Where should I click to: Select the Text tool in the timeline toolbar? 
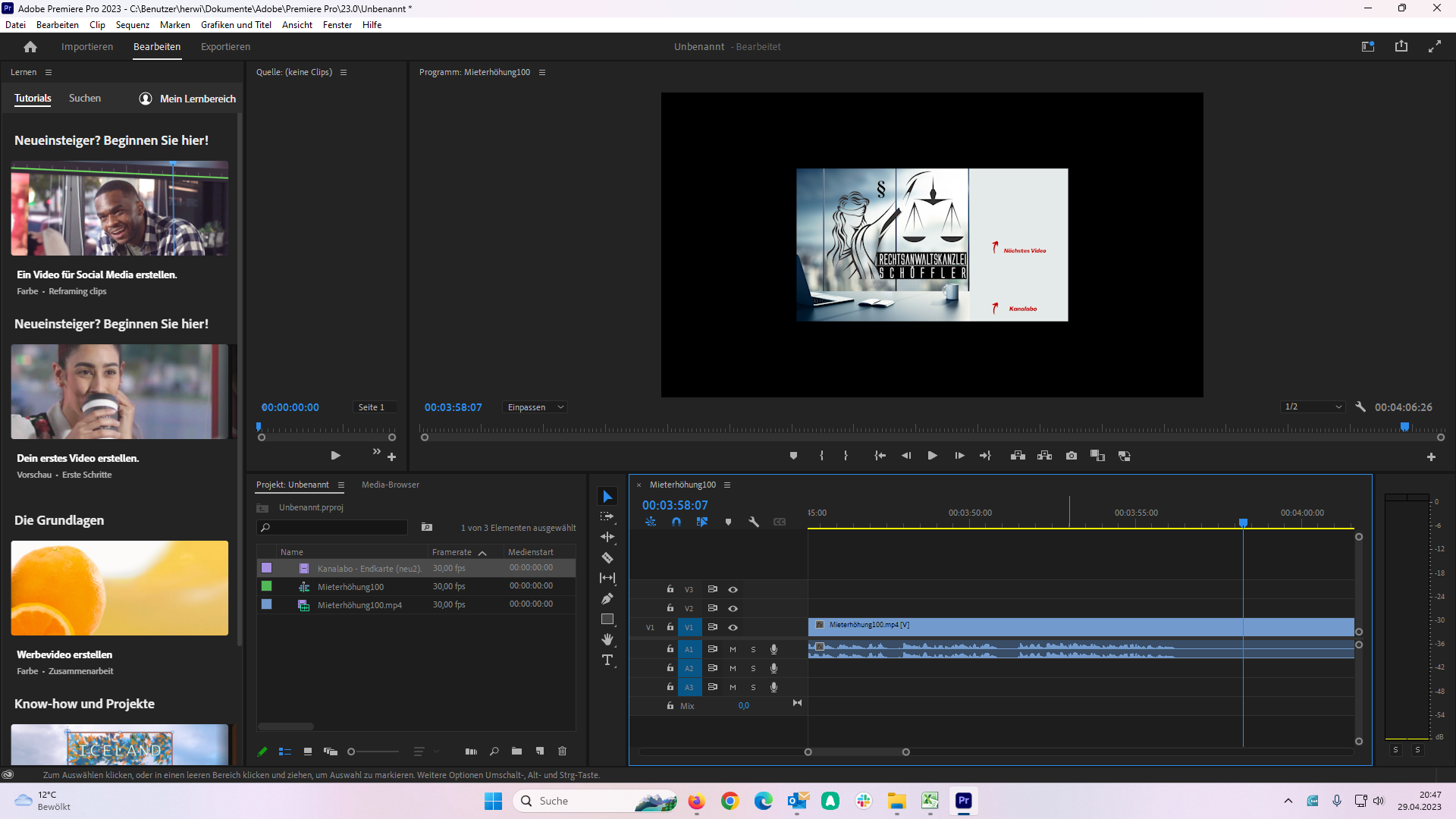(x=607, y=661)
